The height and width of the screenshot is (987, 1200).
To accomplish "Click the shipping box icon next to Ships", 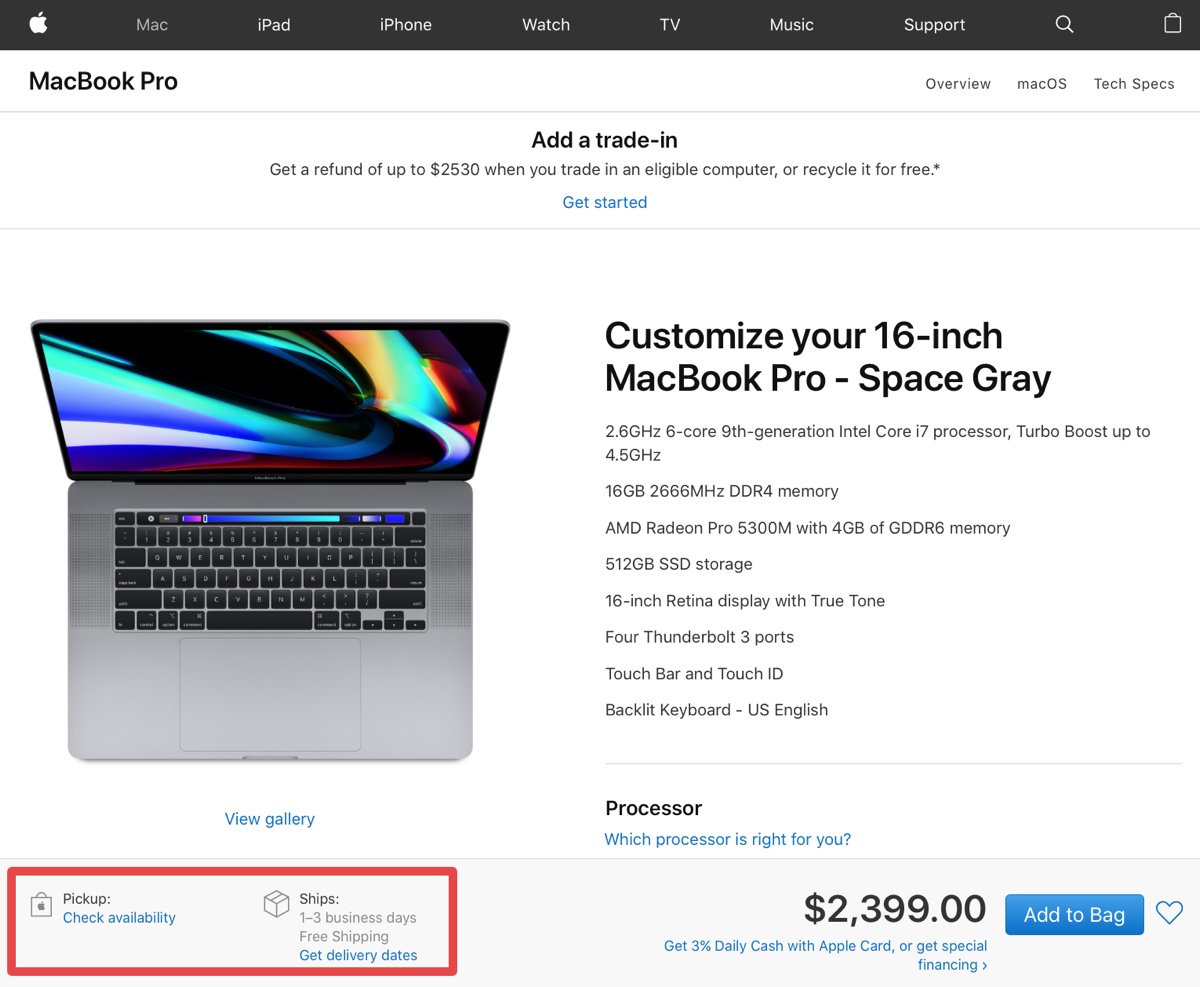I will (276, 903).
